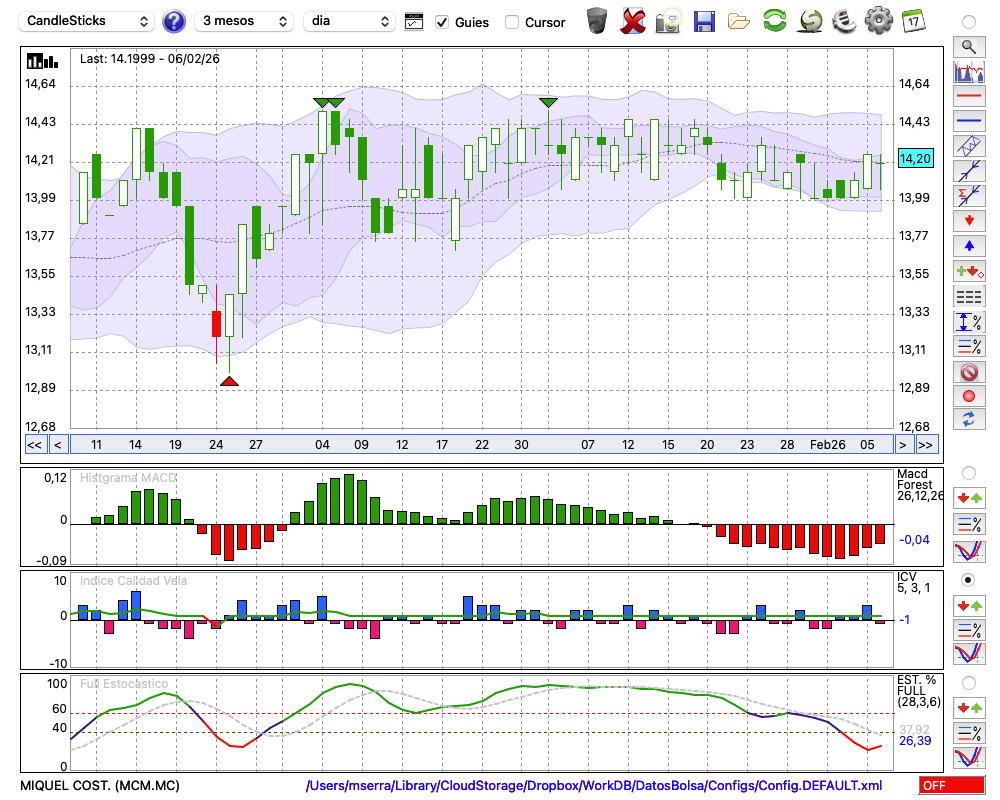Step back with the '<' button

point(58,445)
